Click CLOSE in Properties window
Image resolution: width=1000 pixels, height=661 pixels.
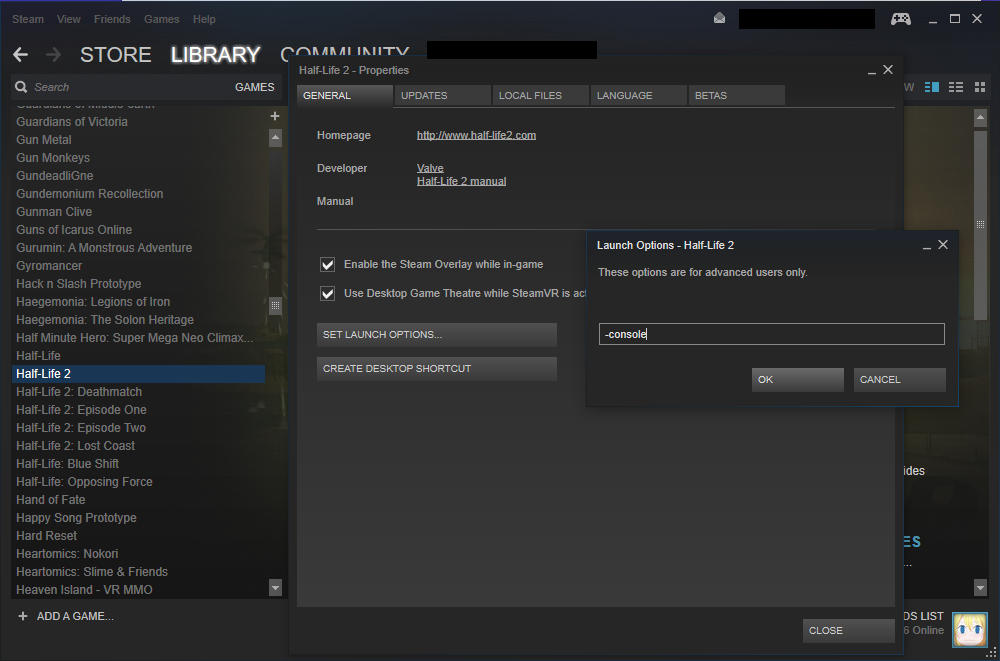click(x=849, y=630)
